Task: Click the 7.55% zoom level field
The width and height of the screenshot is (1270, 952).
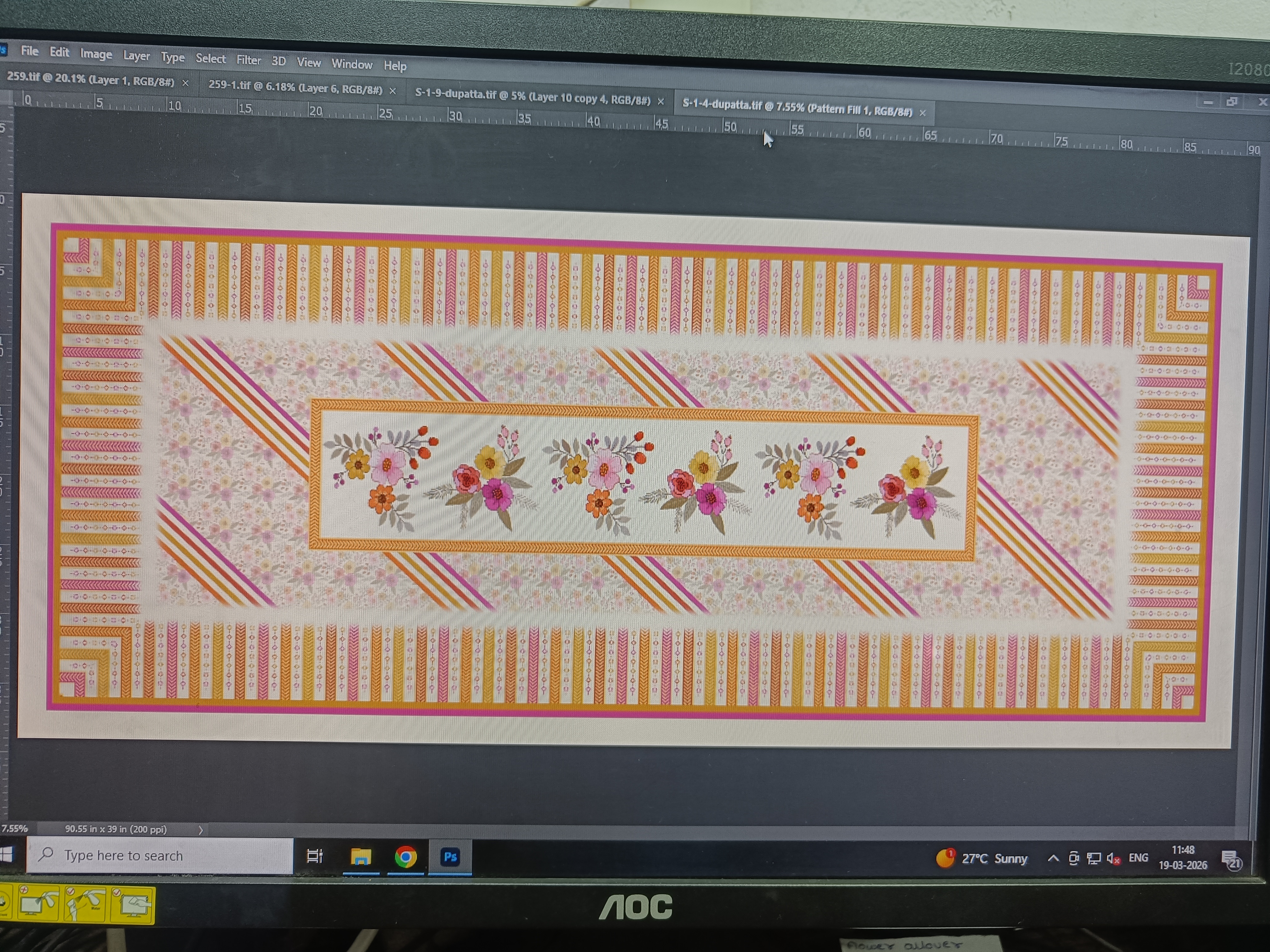Action: pyautogui.click(x=14, y=829)
